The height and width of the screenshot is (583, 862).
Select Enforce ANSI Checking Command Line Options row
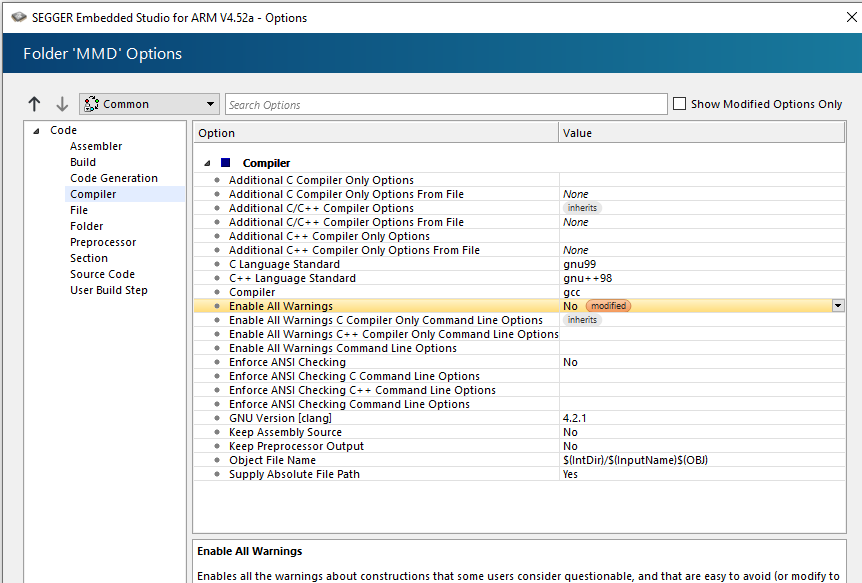pyautogui.click(x=519, y=404)
